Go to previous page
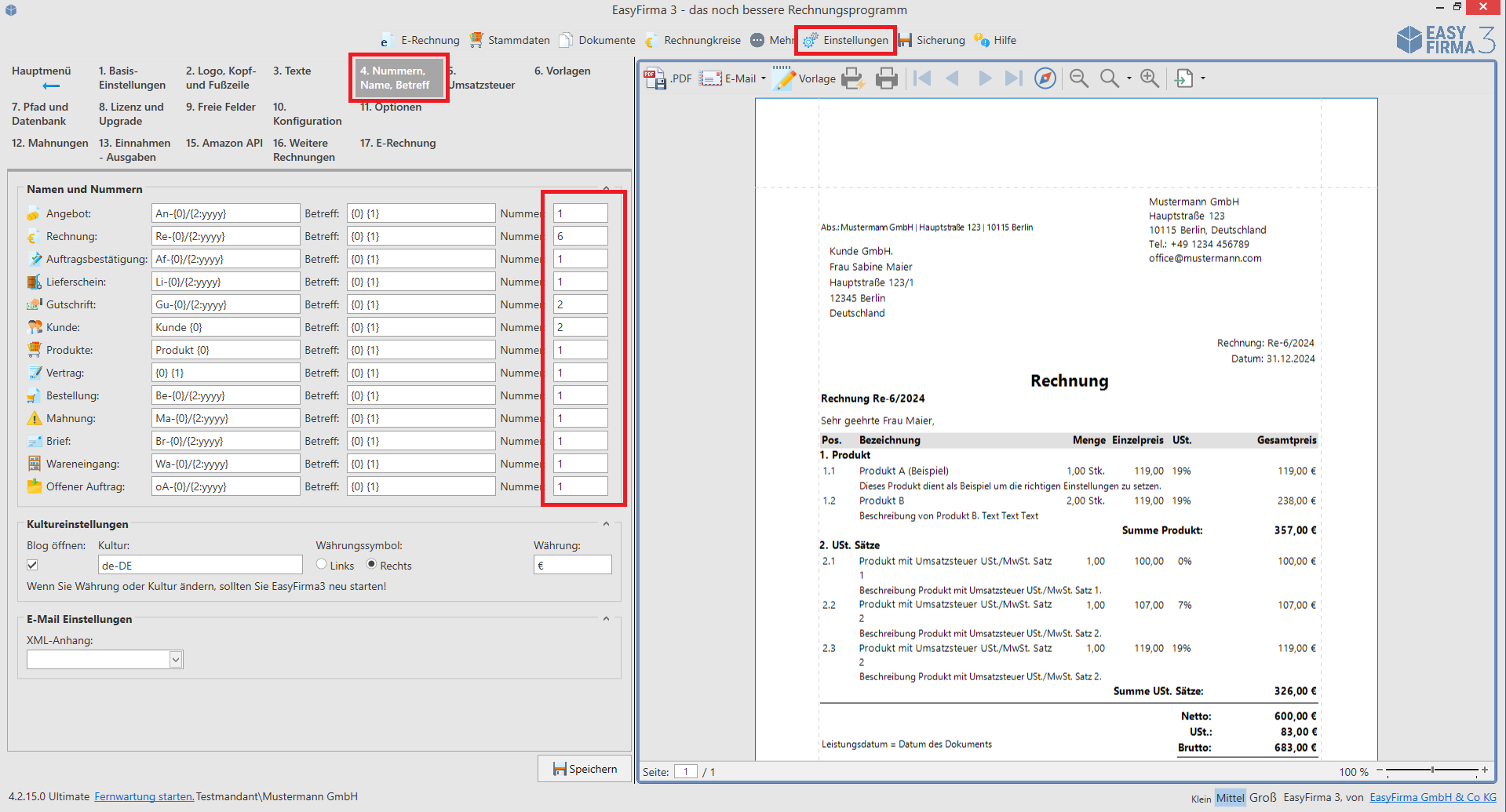 [x=953, y=78]
